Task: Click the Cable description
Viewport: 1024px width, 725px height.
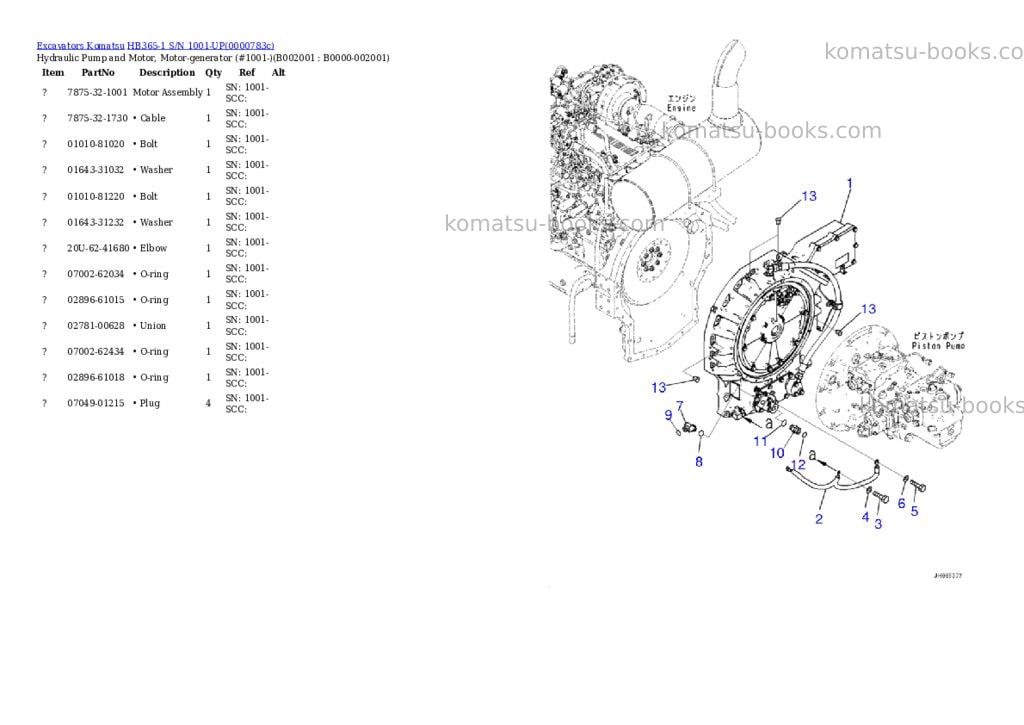Action: [153, 118]
